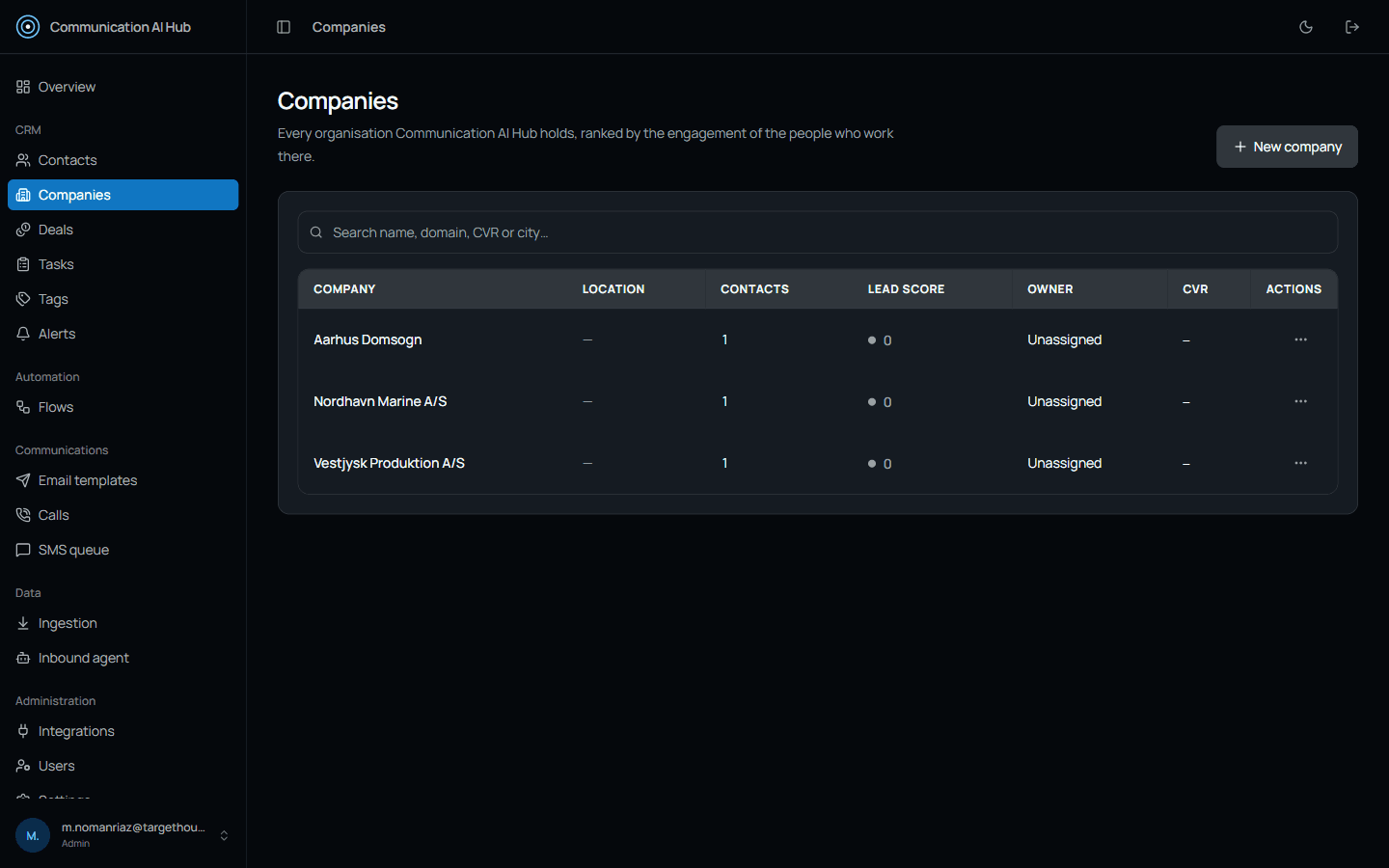Image resolution: width=1389 pixels, height=868 pixels.
Task: Open the Vestjysk Produktion A/S company
Action: 389,463
